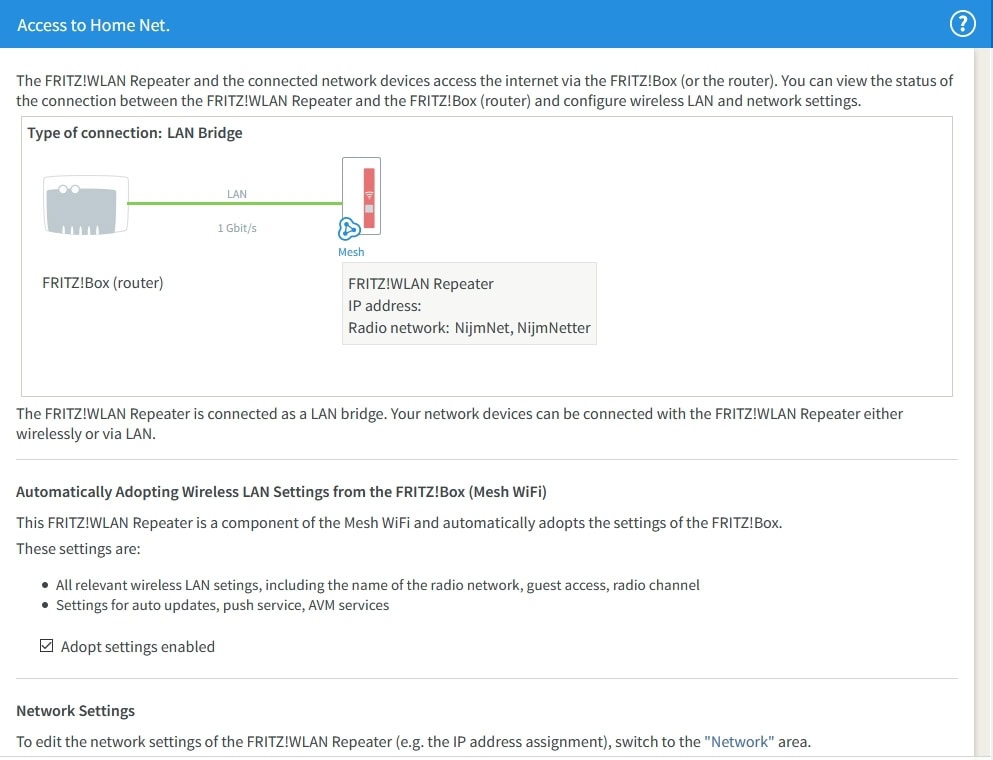Image resolution: width=993 pixels, height=760 pixels.
Task: Click the "IP address:" line in info box
Action: click(385, 306)
